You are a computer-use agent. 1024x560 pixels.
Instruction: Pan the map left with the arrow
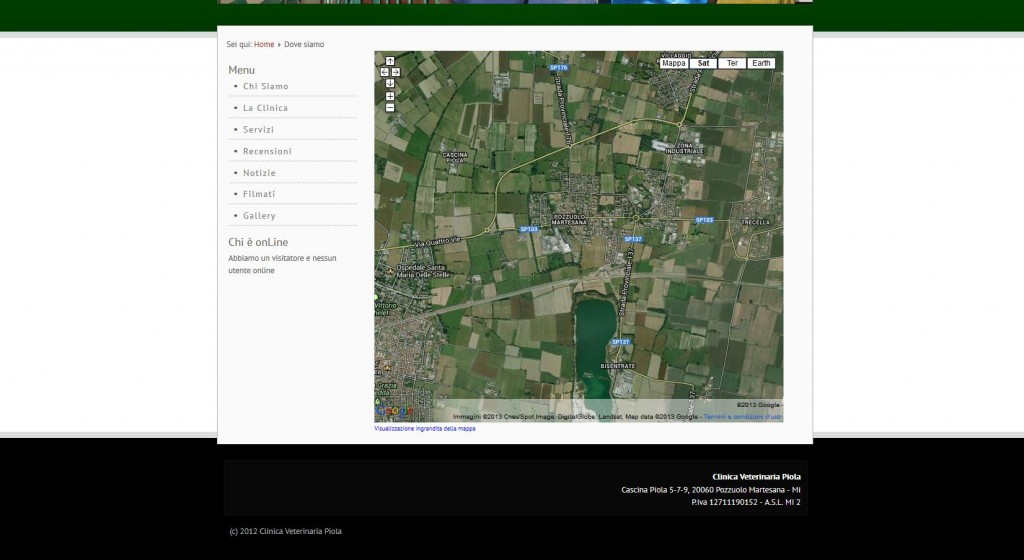click(x=384, y=72)
